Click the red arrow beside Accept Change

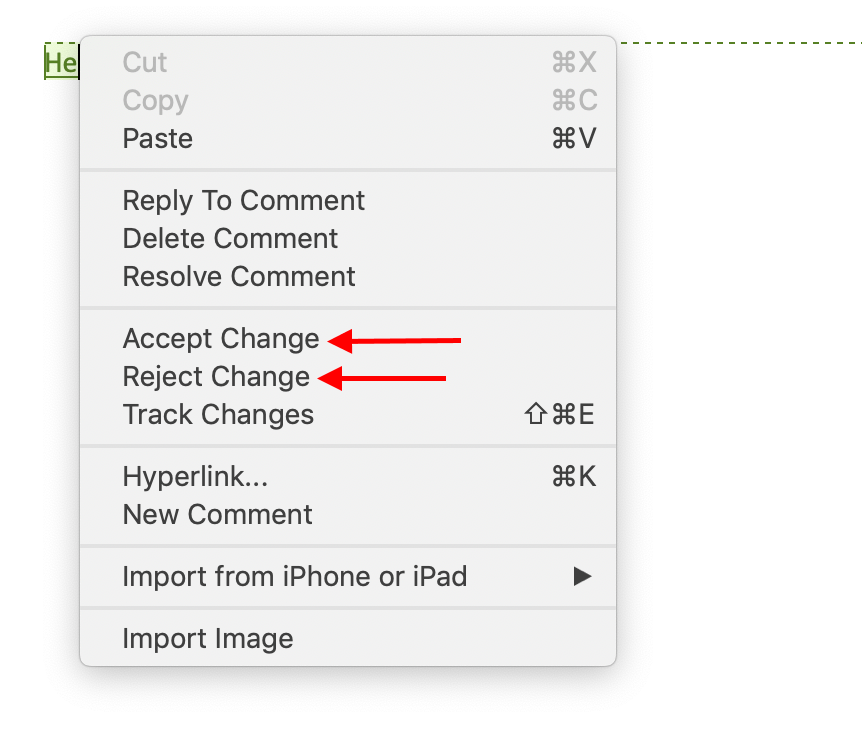pos(395,341)
